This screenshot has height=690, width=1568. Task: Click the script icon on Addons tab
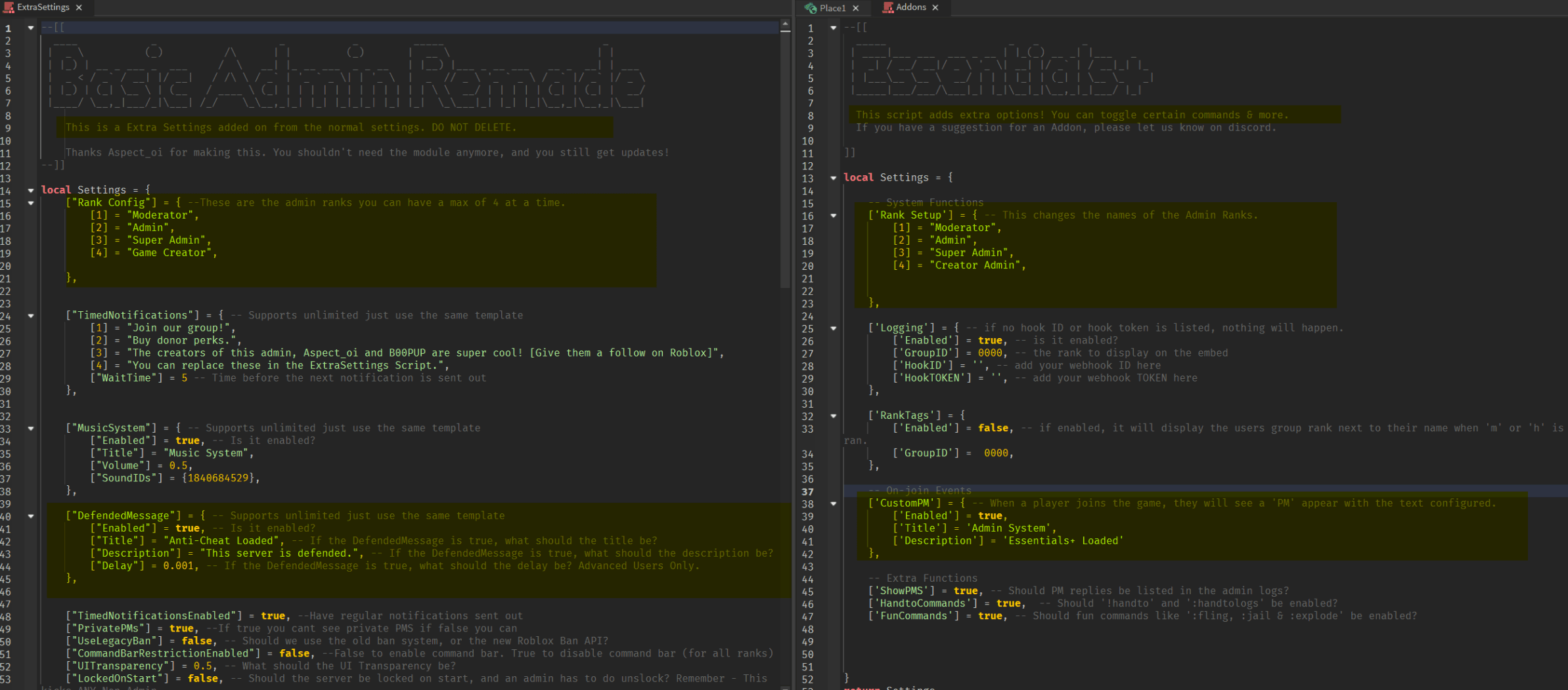[x=887, y=7]
